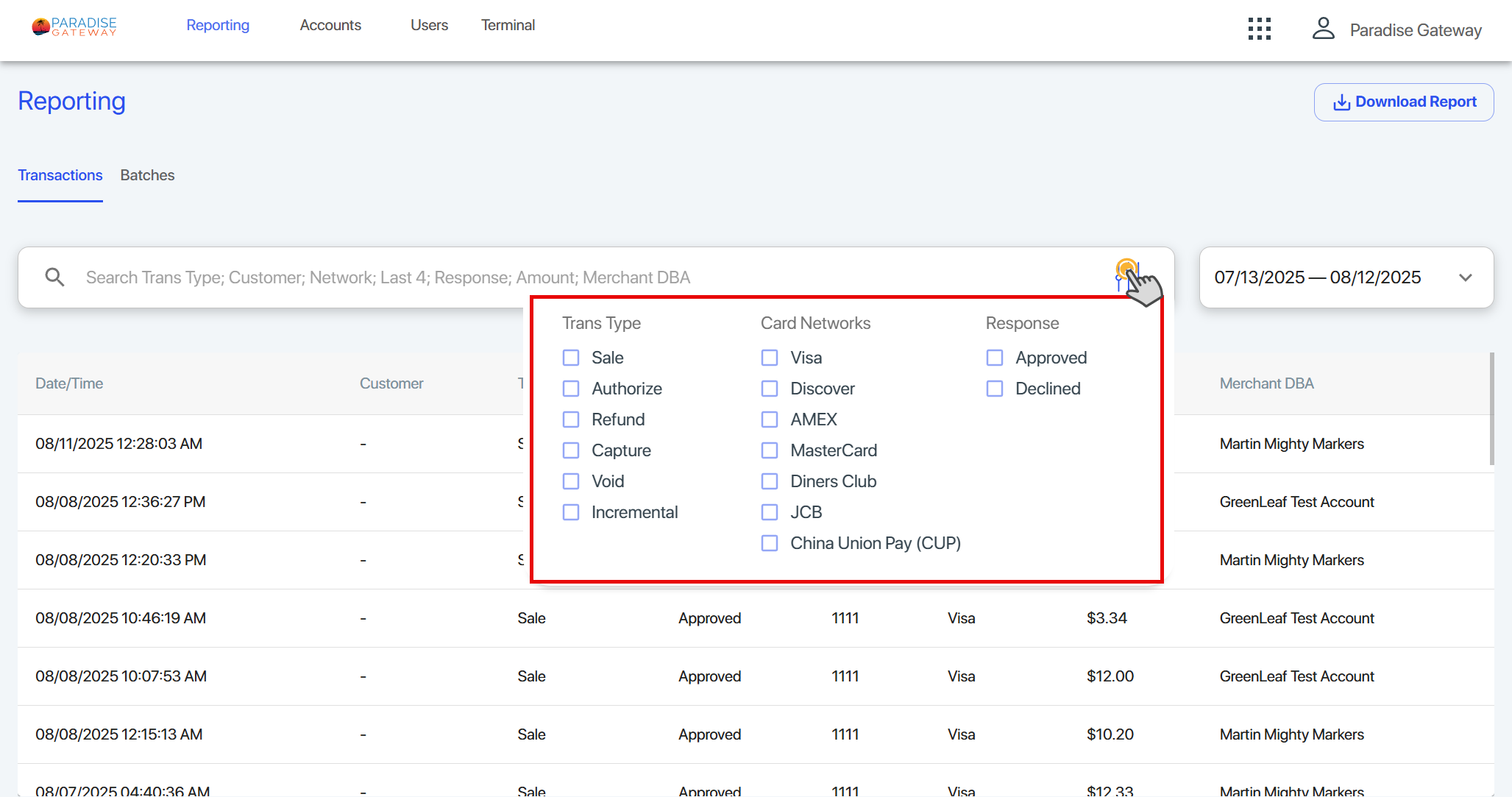The height and width of the screenshot is (797, 1512).
Task: Select the Void checkbox
Action: coord(571,481)
